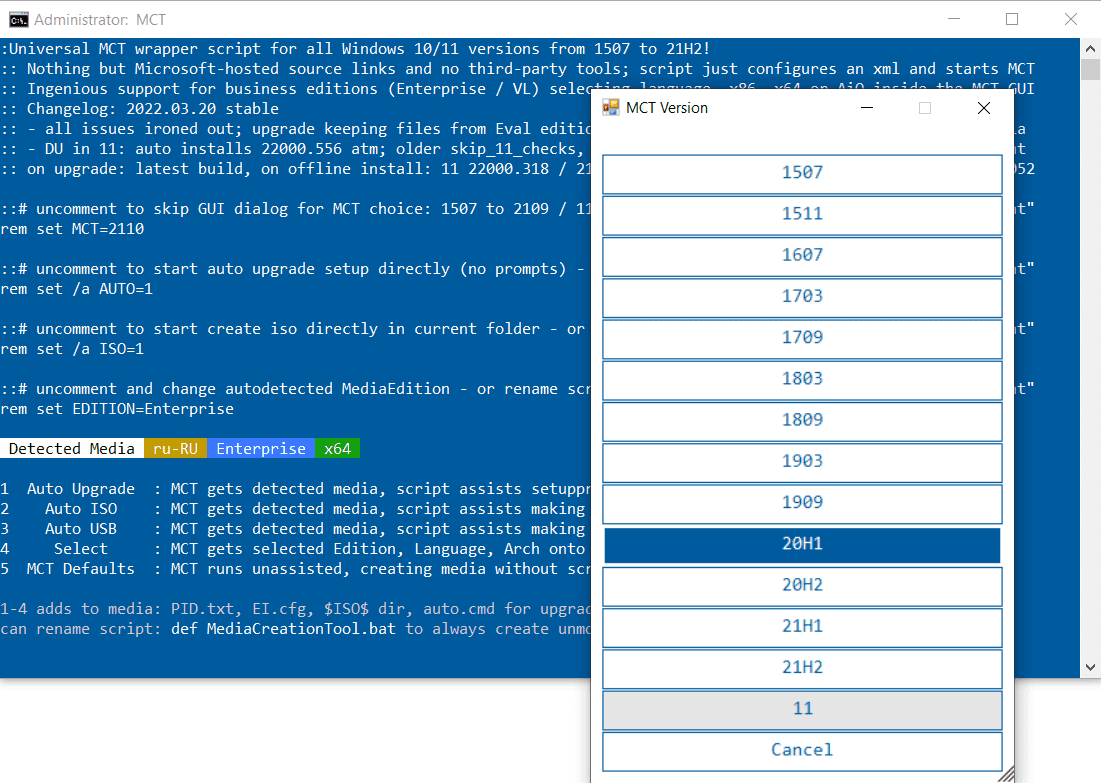Pick Windows version 1607
The image size is (1101, 783).
[x=802, y=256]
